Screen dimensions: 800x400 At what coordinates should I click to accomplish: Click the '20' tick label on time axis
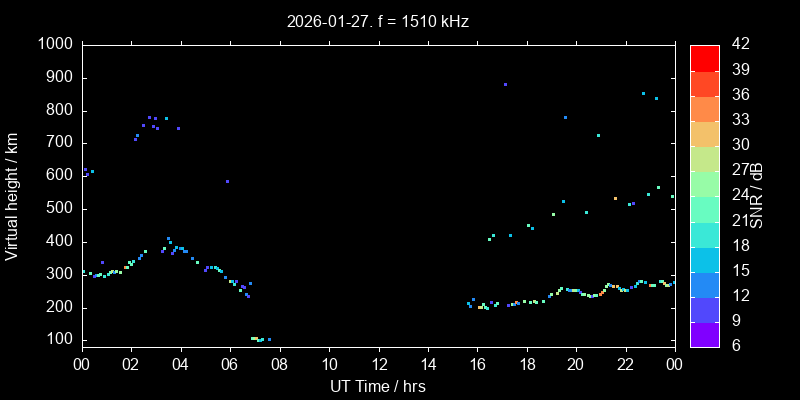point(576,364)
